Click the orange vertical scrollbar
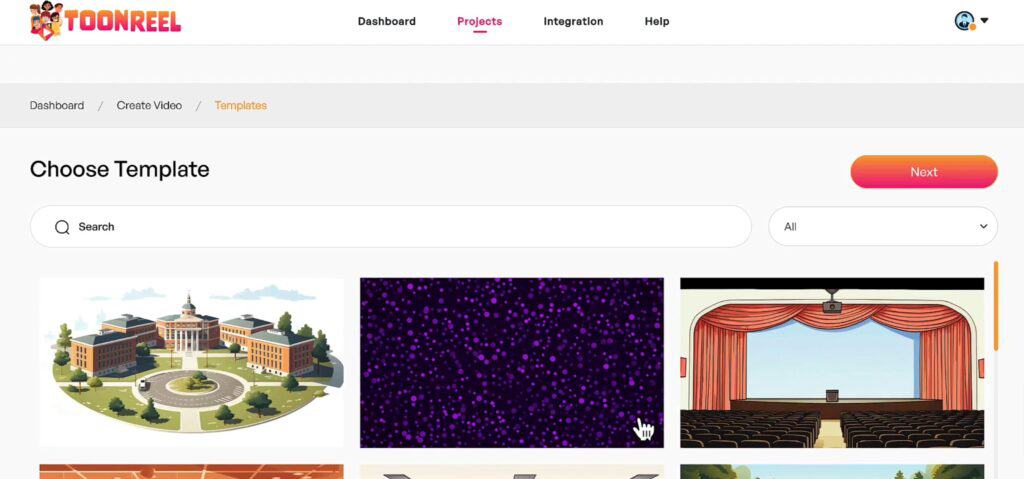 click(x=996, y=306)
